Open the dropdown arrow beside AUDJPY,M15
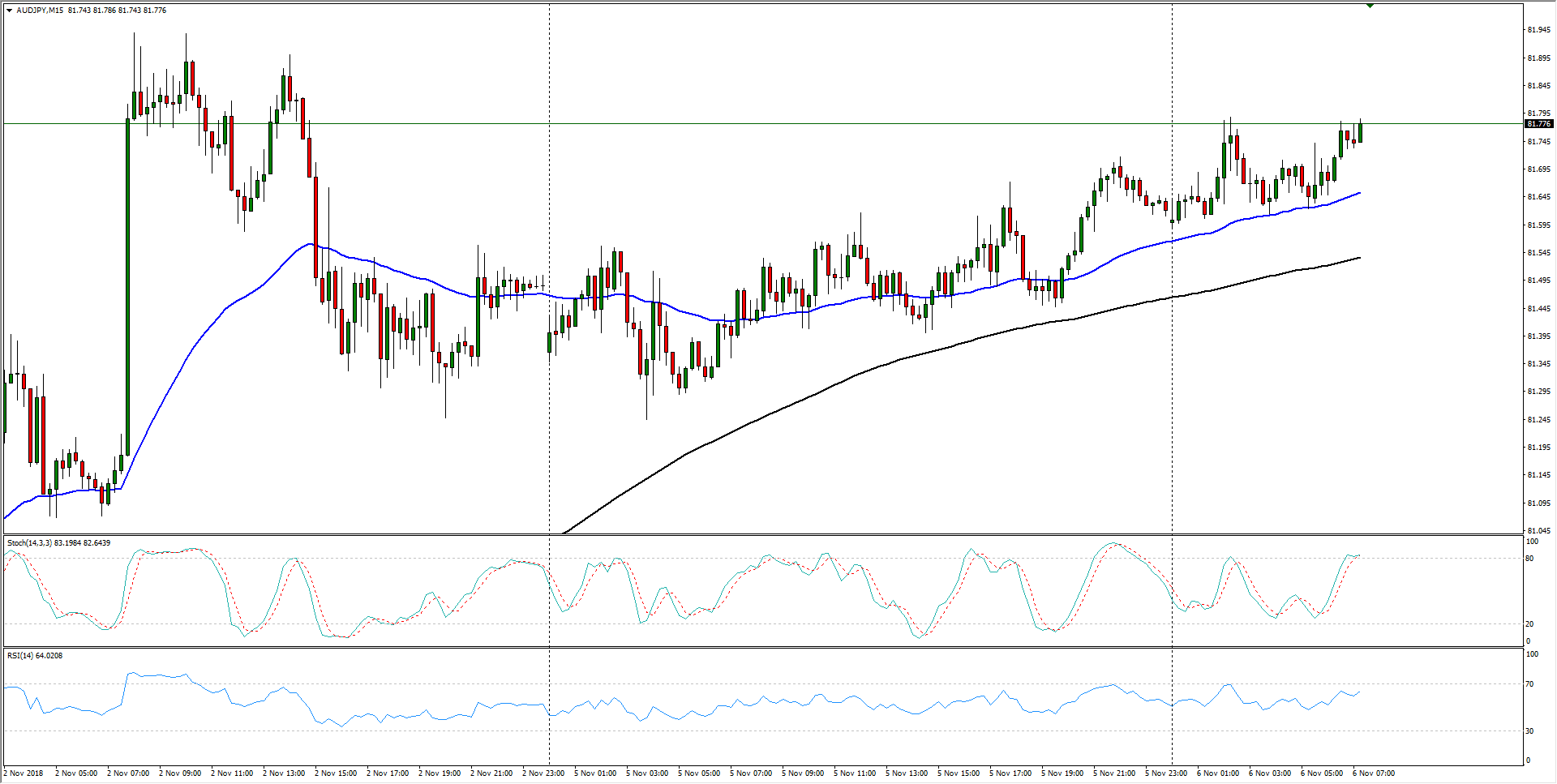This screenshot has height=784, width=1557. pyautogui.click(x=9, y=11)
